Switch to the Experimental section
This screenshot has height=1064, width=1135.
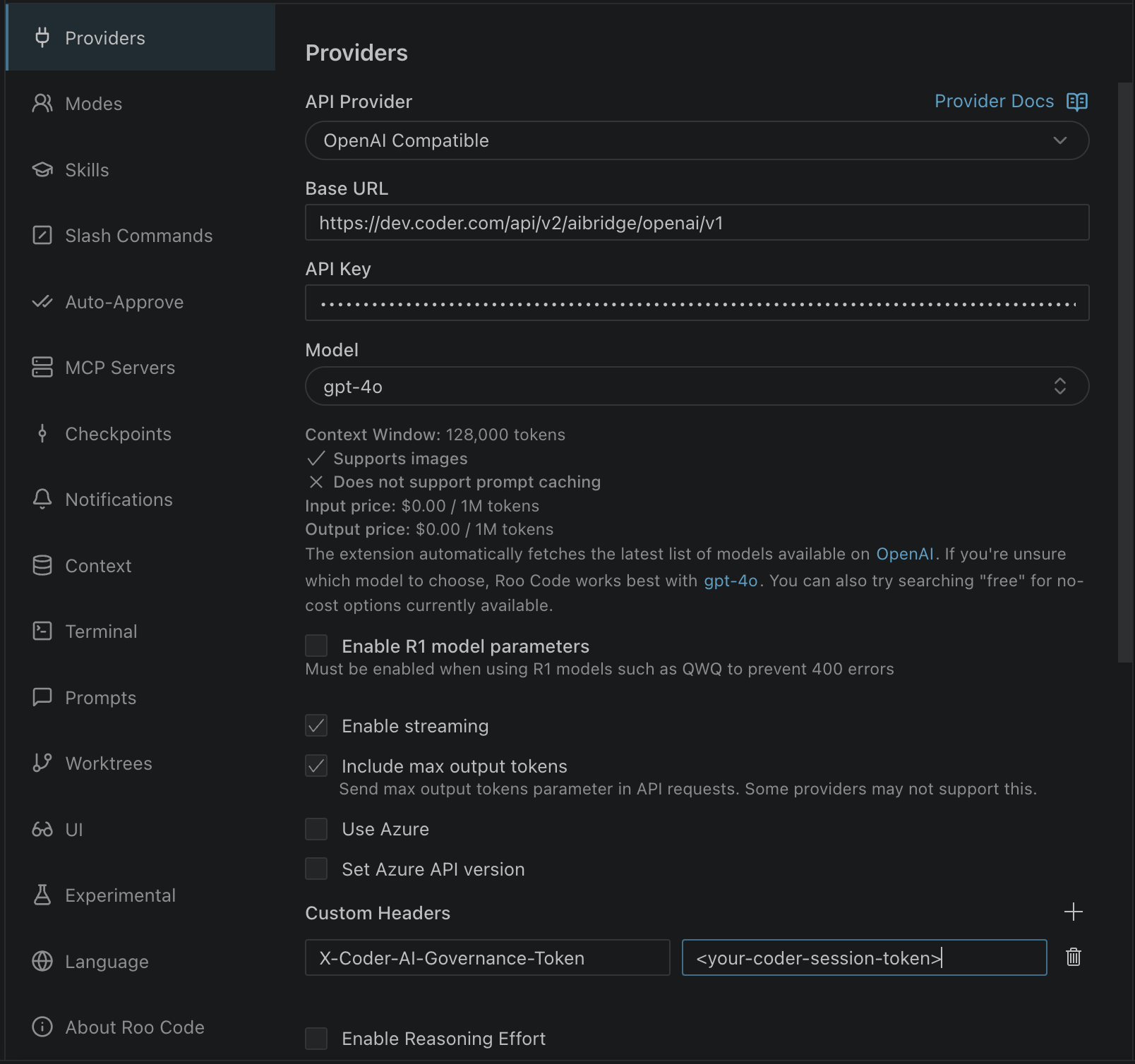coord(42,895)
